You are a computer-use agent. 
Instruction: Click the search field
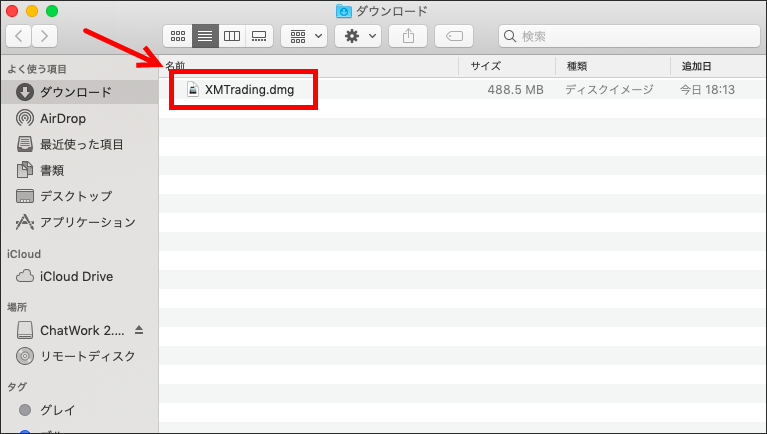[627, 36]
